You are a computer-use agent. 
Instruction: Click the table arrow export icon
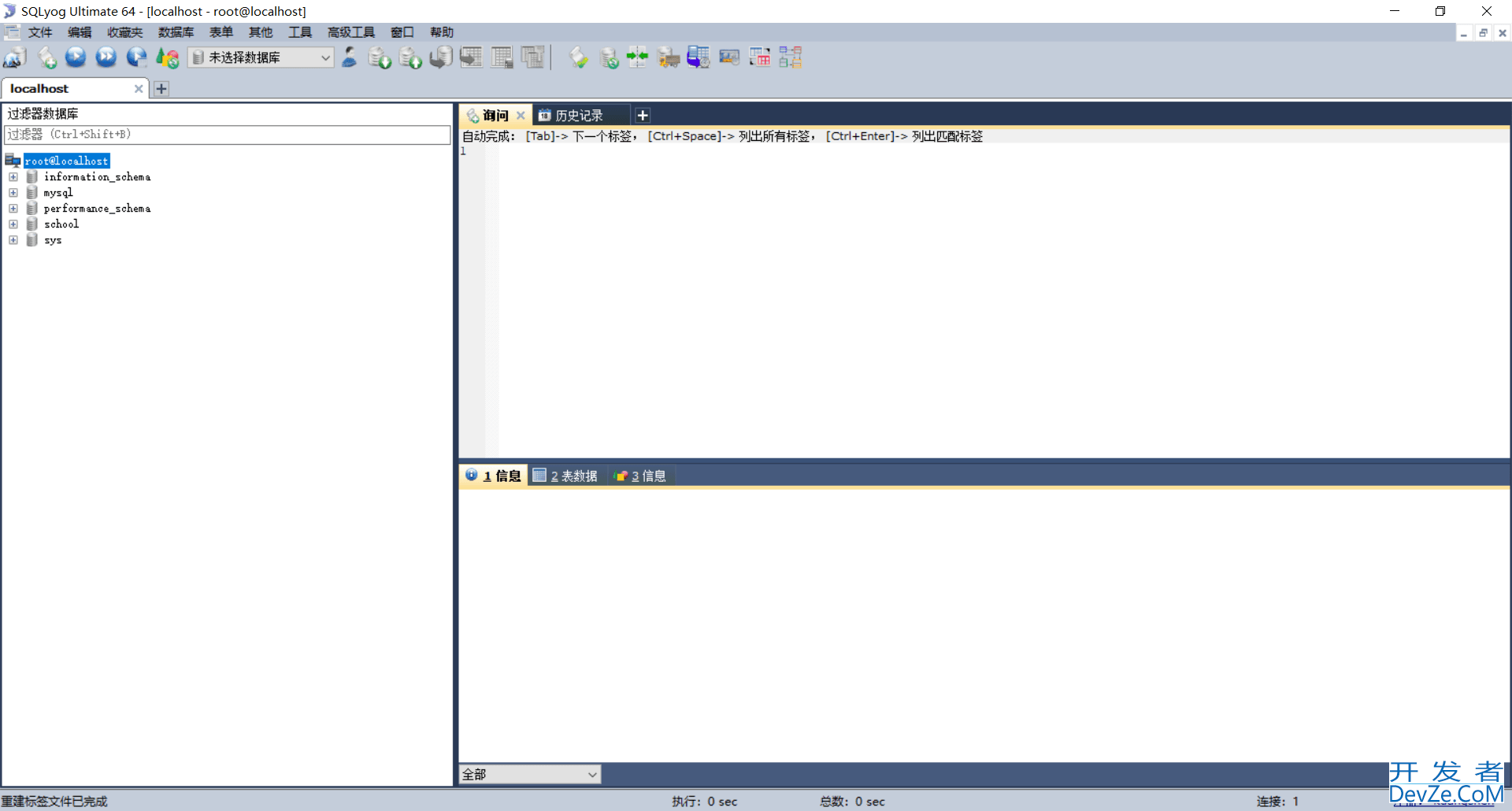[x=471, y=57]
